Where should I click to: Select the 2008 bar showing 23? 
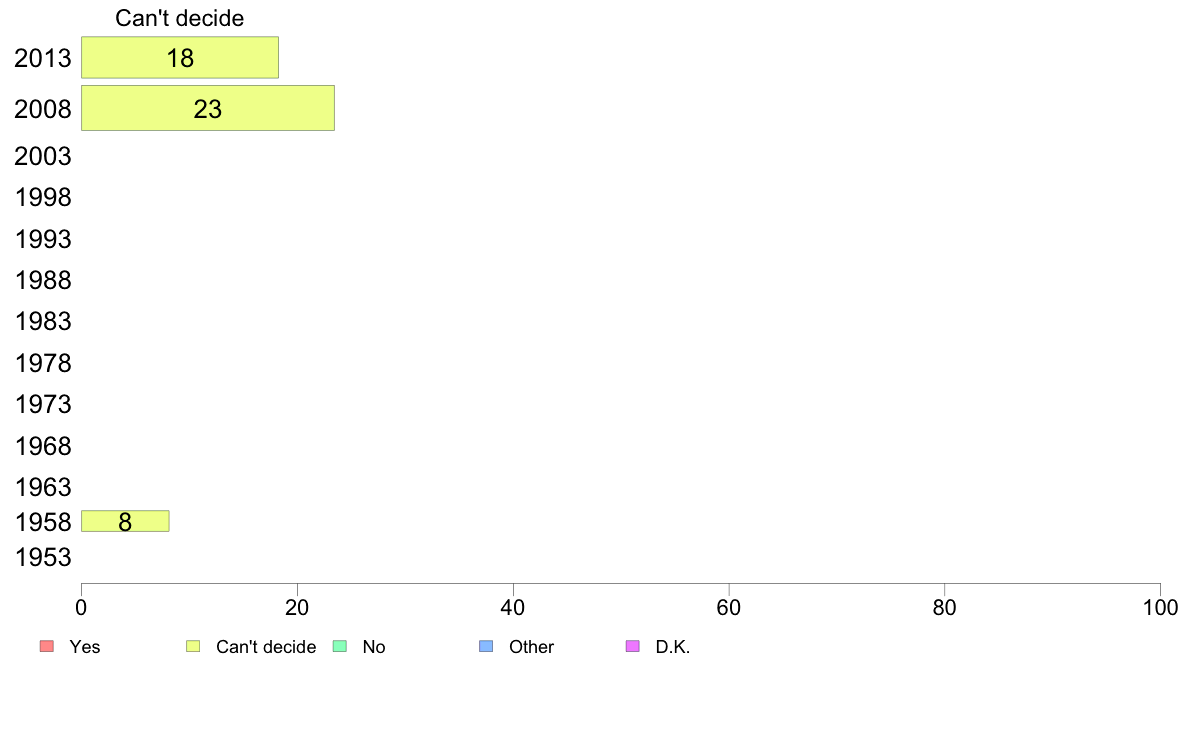pos(207,109)
